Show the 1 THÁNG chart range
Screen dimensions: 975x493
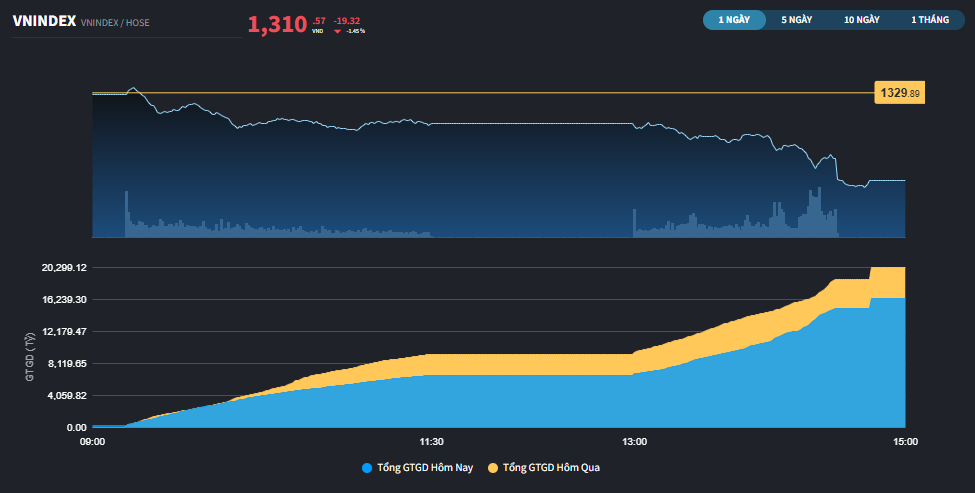[x=929, y=19]
